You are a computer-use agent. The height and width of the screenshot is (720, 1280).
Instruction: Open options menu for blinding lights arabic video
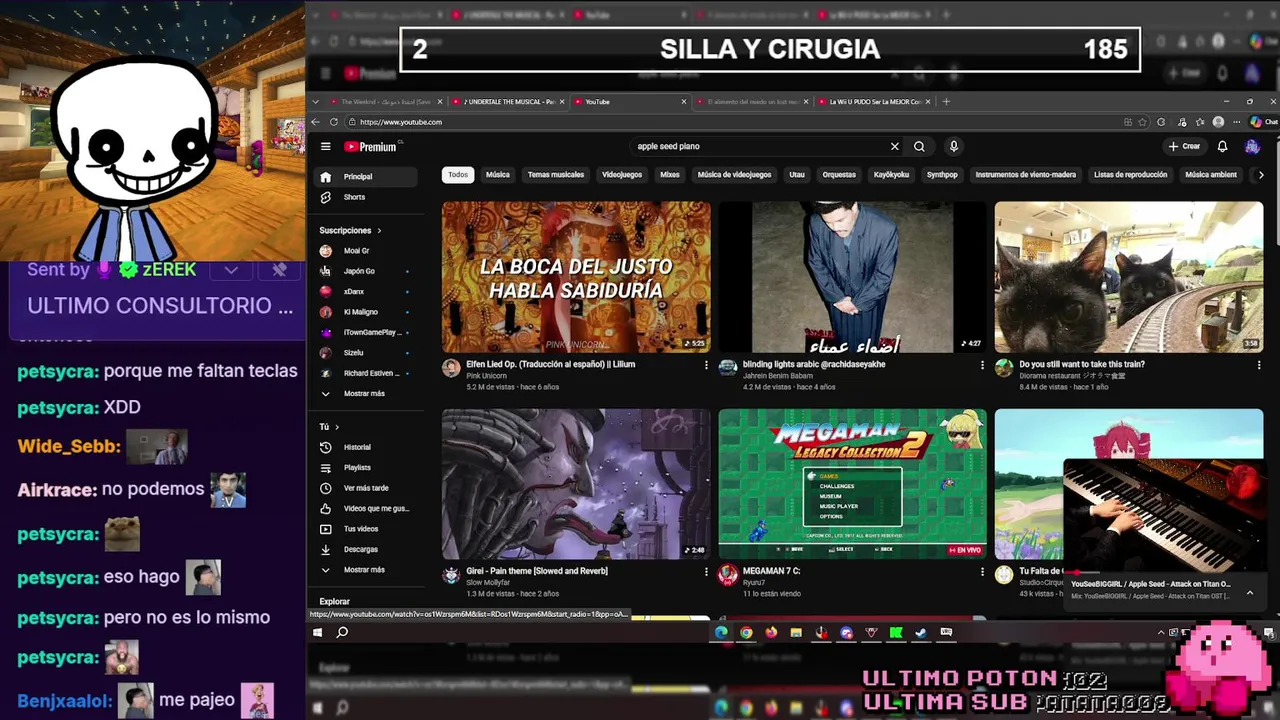tap(982, 365)
